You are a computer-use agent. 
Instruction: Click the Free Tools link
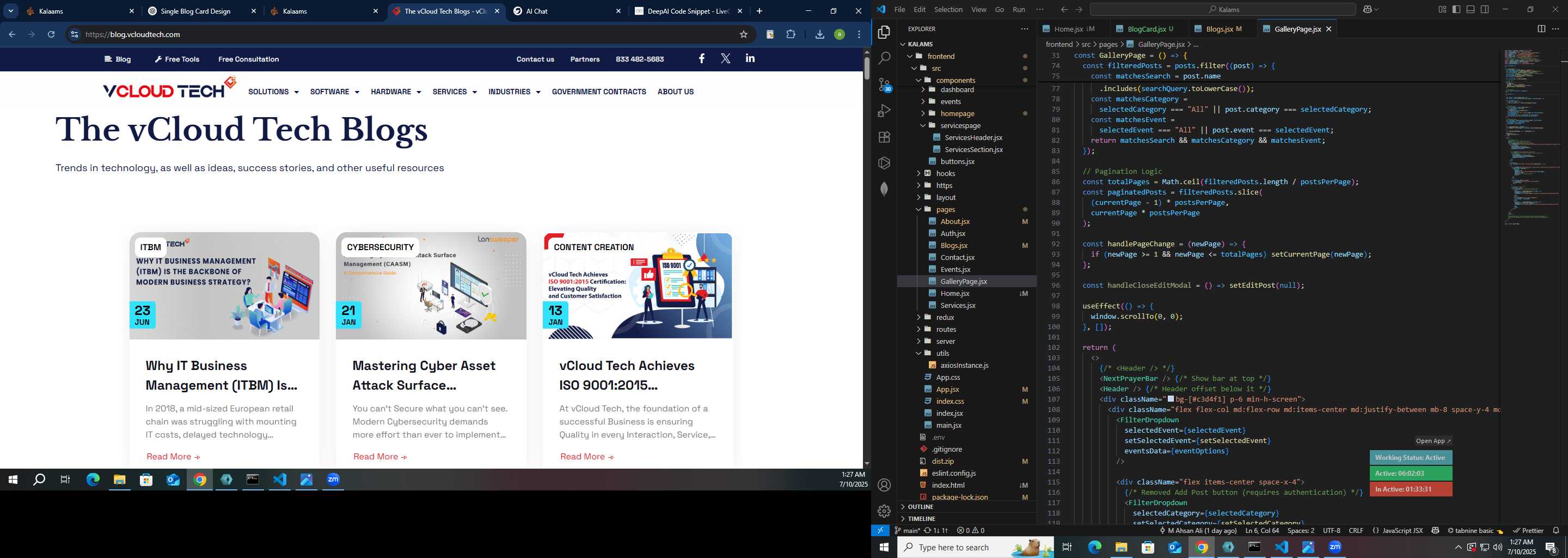tap(177, 59)
